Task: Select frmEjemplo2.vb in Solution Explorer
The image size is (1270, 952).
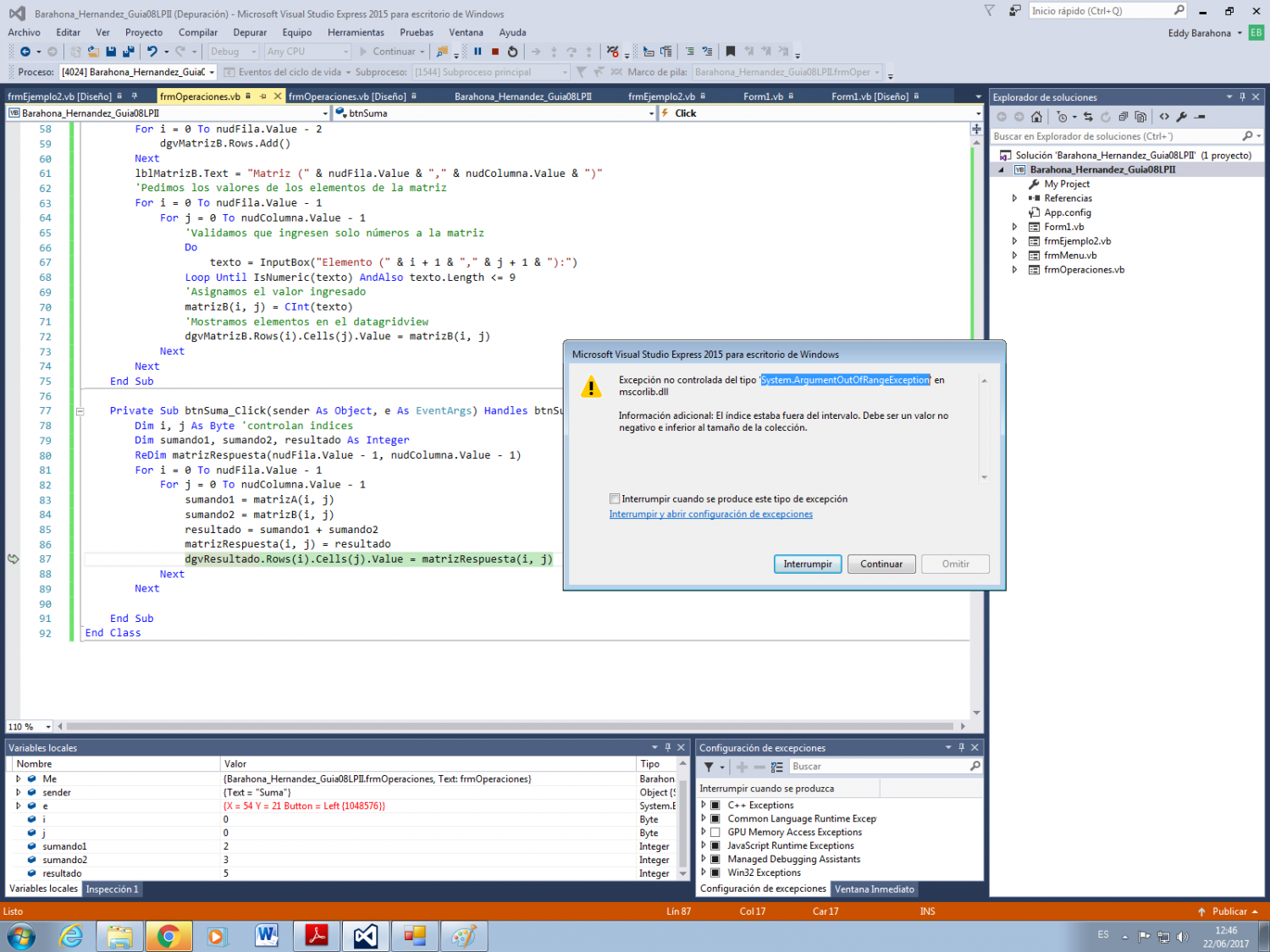Action: 1077,241
